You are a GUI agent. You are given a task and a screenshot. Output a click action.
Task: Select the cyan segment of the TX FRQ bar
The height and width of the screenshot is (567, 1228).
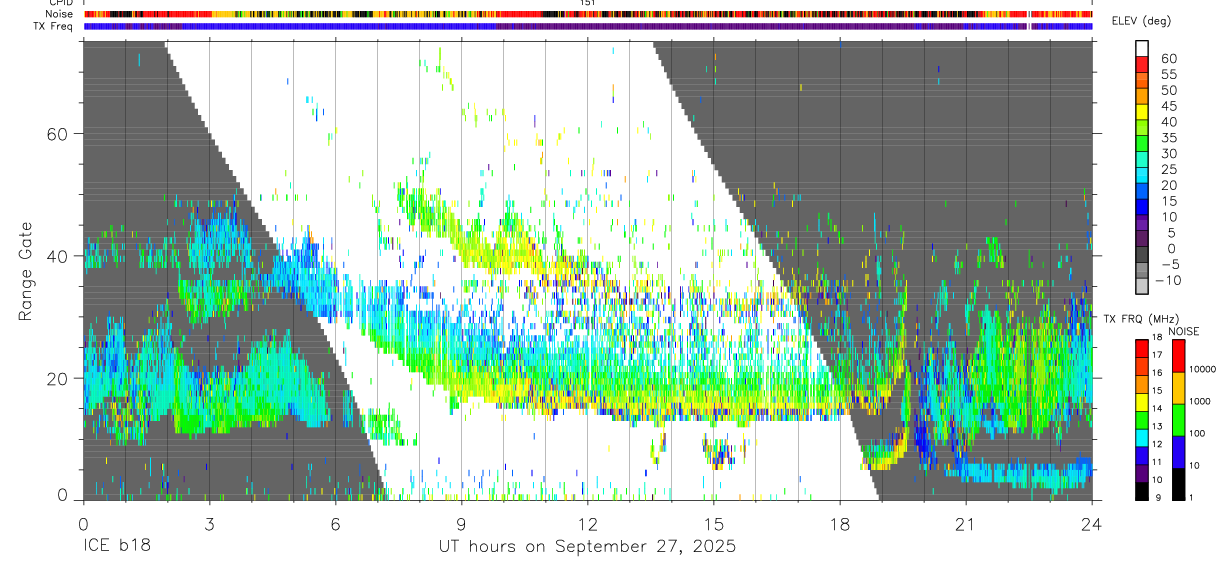point(1142,438)
